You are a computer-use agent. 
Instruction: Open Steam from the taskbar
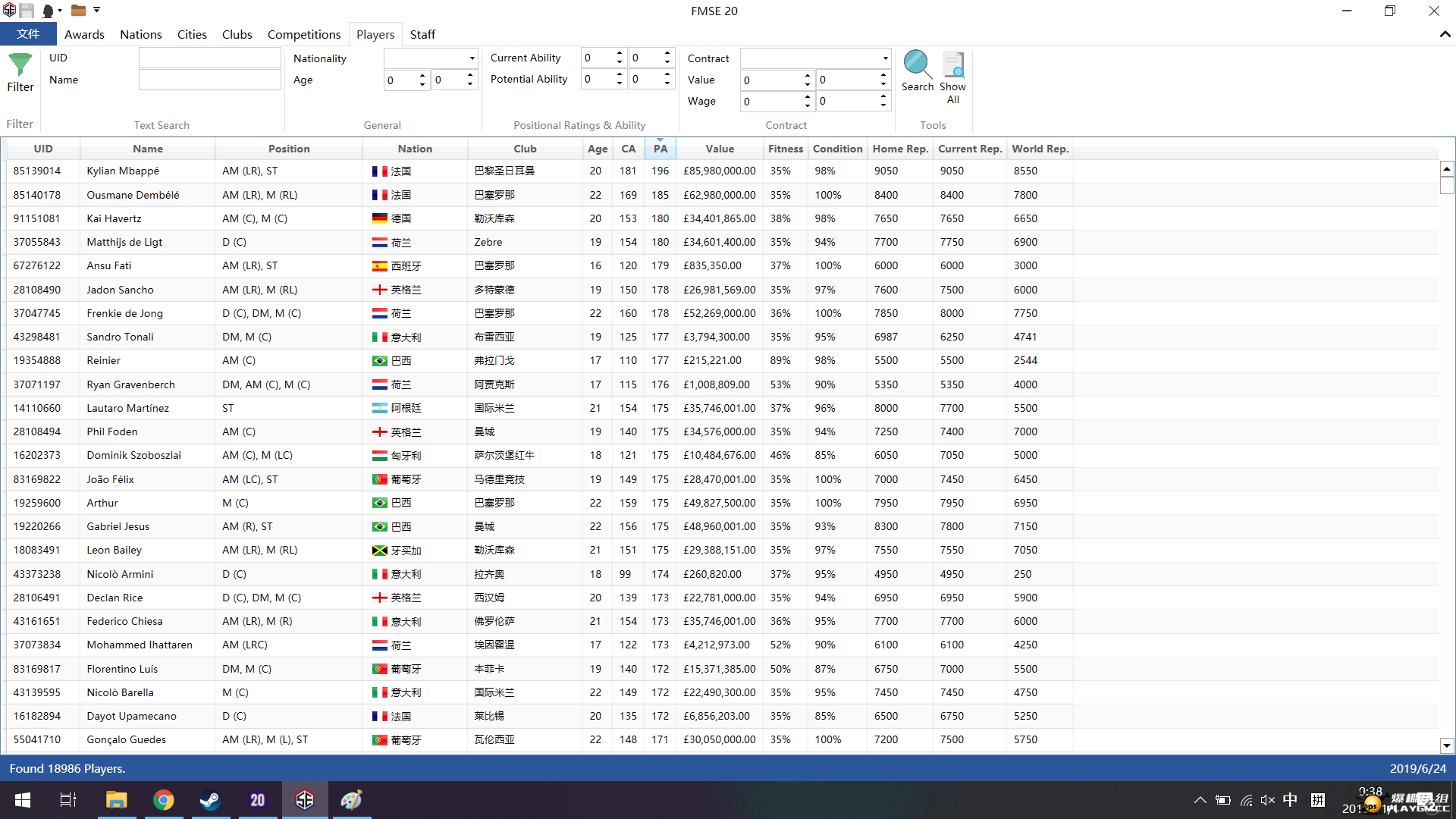210,800
